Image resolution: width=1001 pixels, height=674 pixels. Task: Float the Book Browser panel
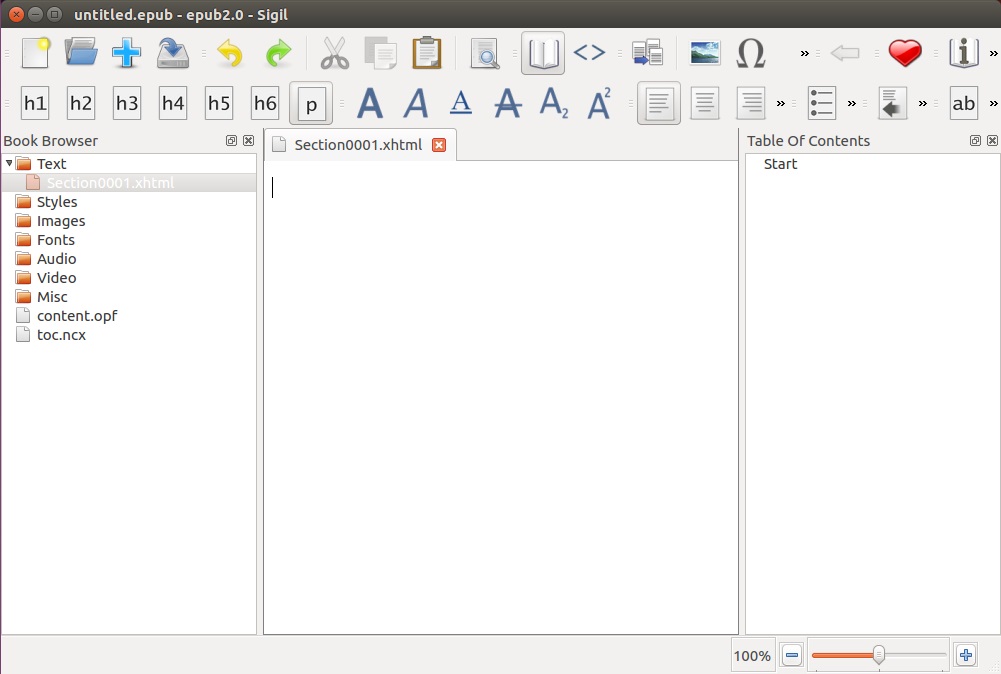point(231,140)
